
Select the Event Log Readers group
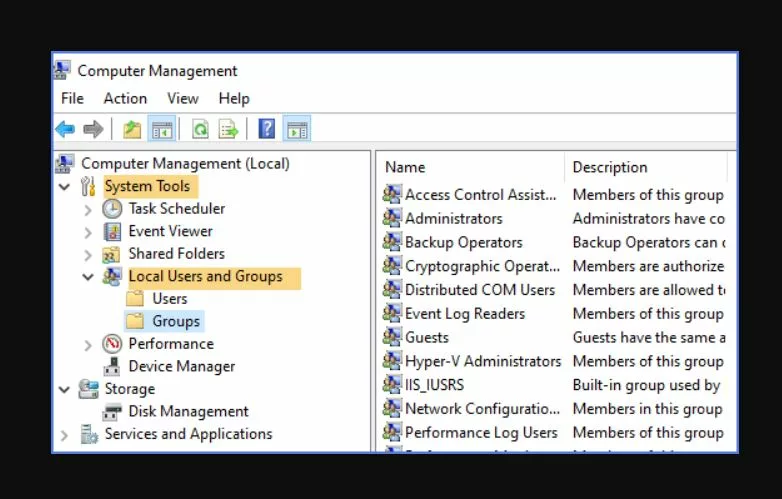465,314
